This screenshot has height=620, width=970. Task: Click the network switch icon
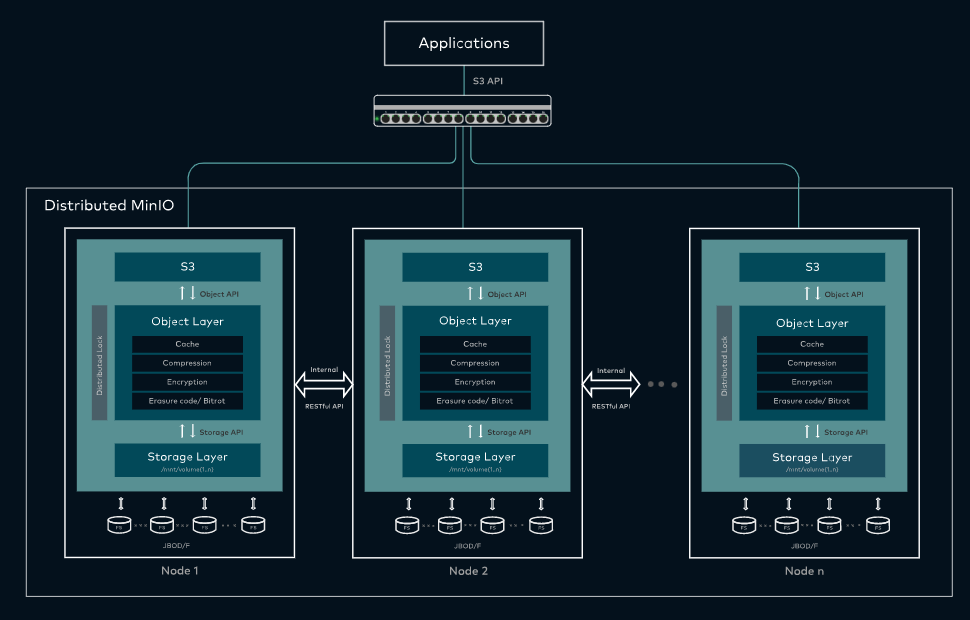[x=462, y=111]
